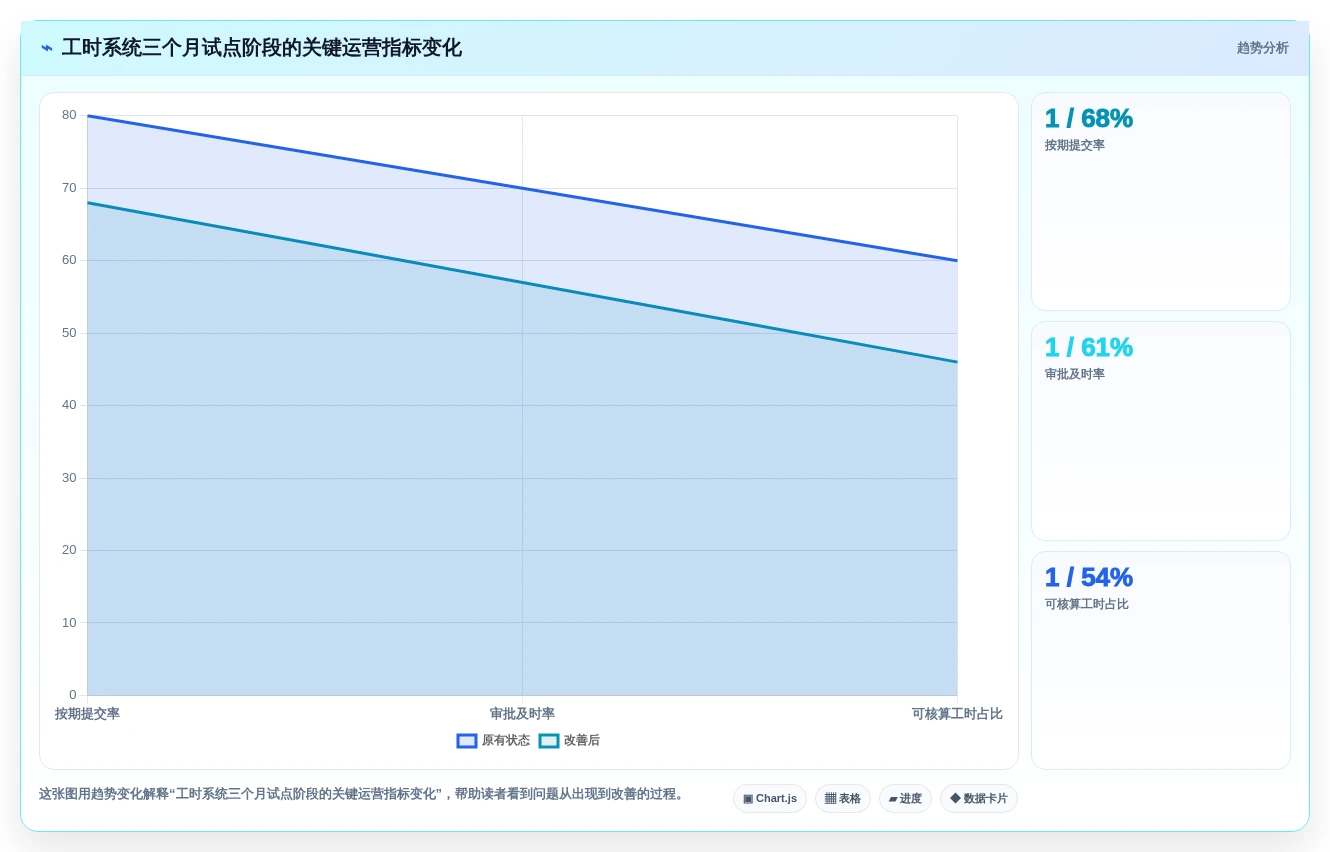
Task: Click the 80 y-axis tick label
Action: coord(69,115)
